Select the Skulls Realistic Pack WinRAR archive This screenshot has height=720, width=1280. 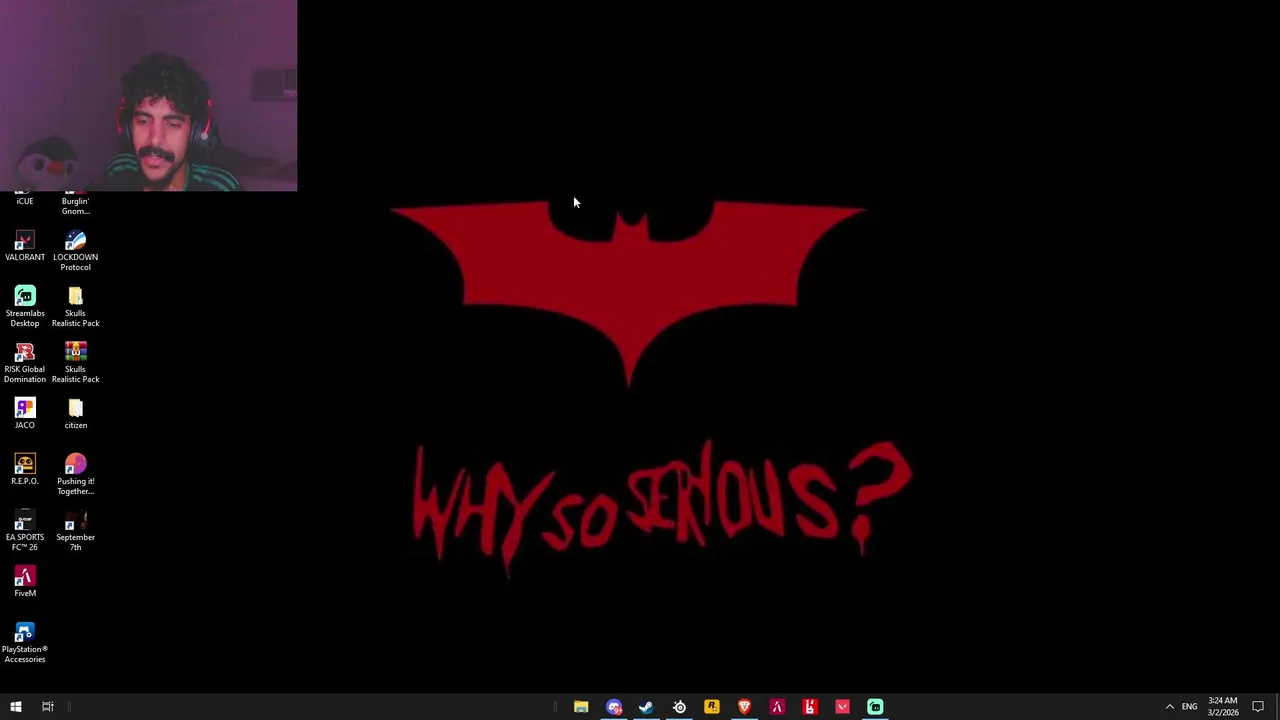tap(75, 362)
